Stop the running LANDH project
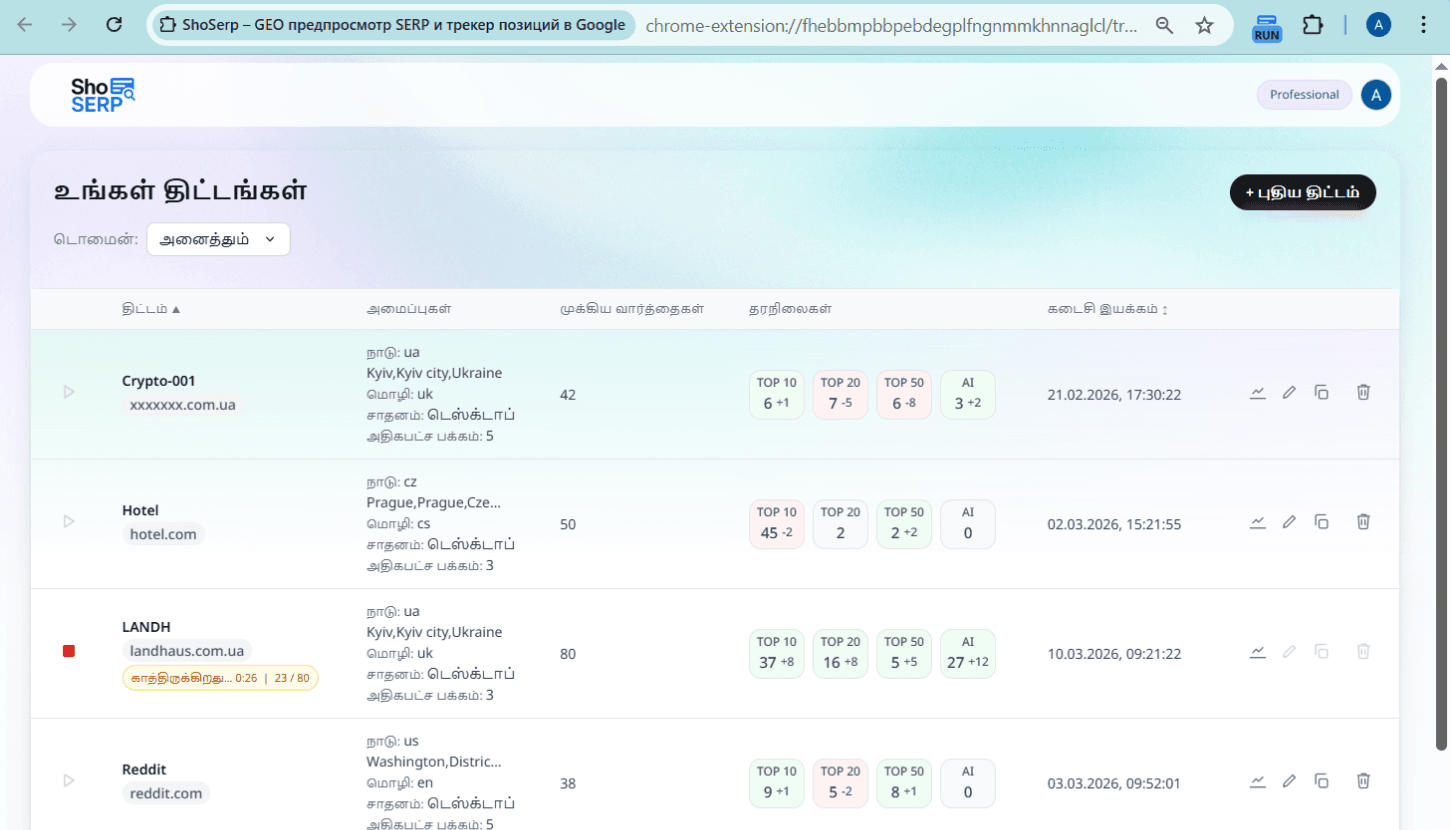The width and height of the screenshot is (1450, 830). 69,651
